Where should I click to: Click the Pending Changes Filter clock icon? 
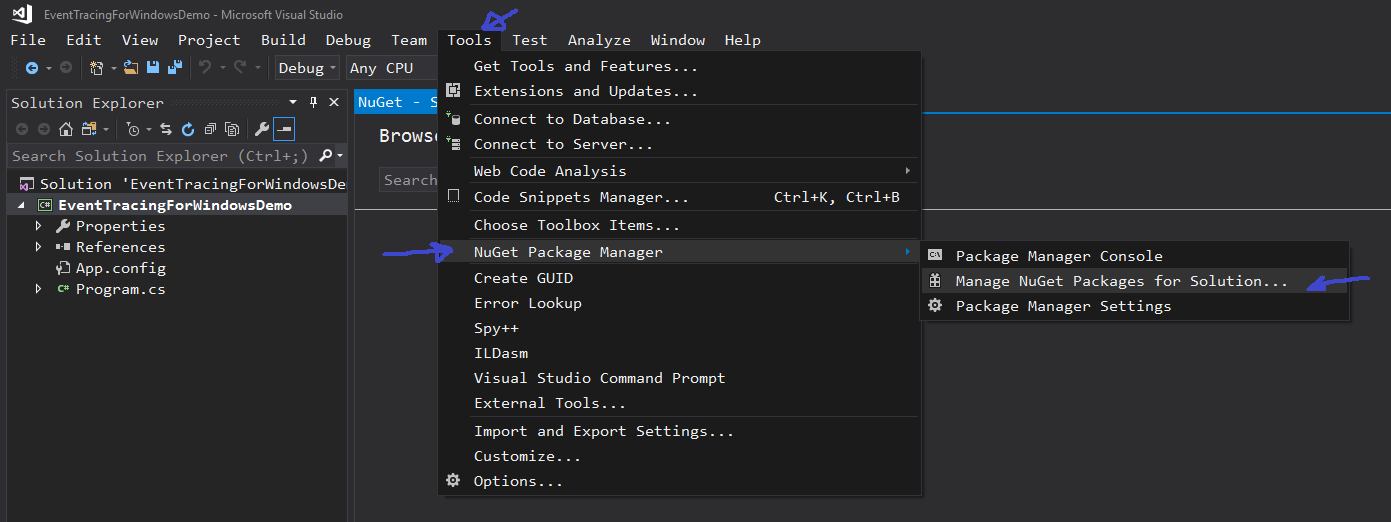[x=133, y=129]
